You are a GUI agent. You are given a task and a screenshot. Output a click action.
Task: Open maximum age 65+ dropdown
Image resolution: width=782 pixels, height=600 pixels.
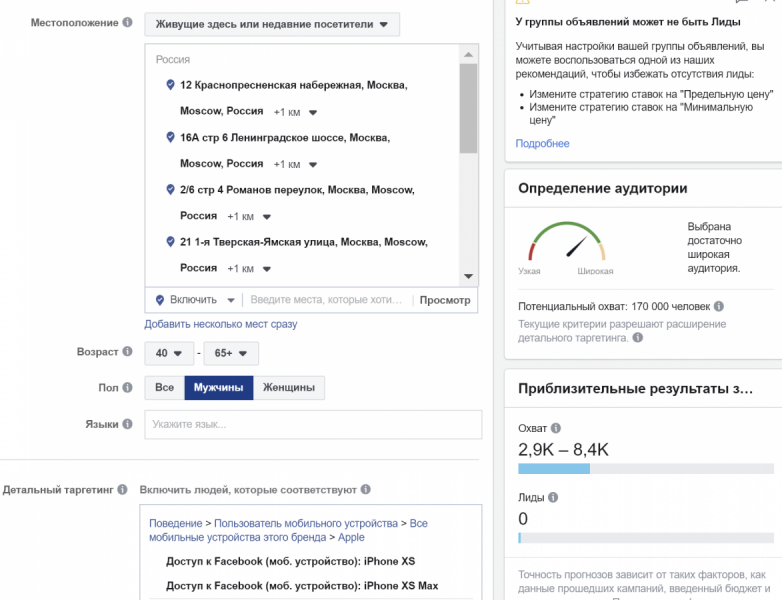tap(231, 354)
